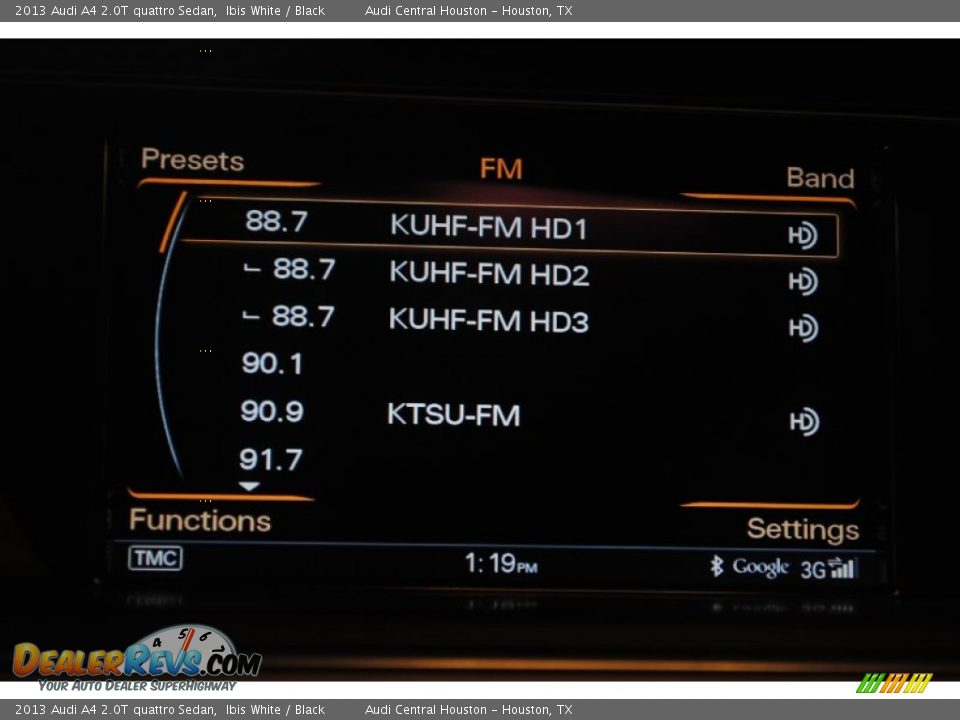960x720 pixels.
Task: Choose the KUHF-FM HD2 sub-channel
Action: point(488,273)
